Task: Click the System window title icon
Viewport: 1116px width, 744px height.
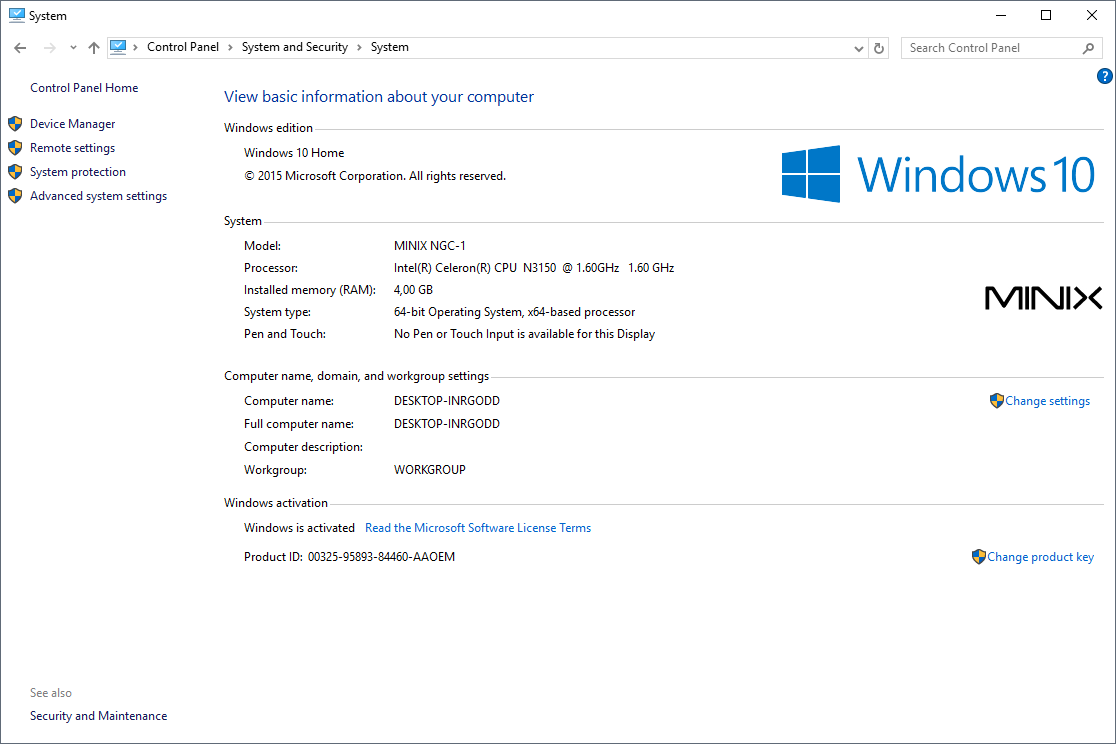Action: click(16, 15)
